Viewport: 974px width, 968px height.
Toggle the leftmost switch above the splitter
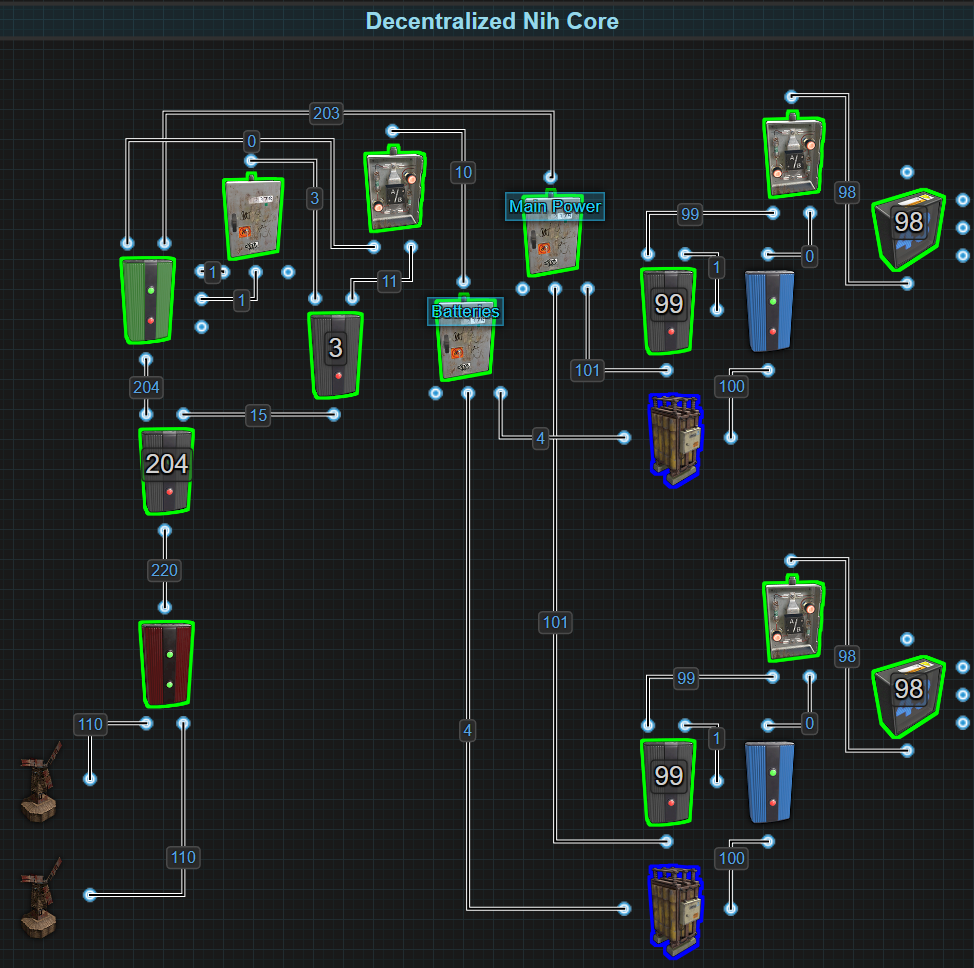(x=252, y=218)
